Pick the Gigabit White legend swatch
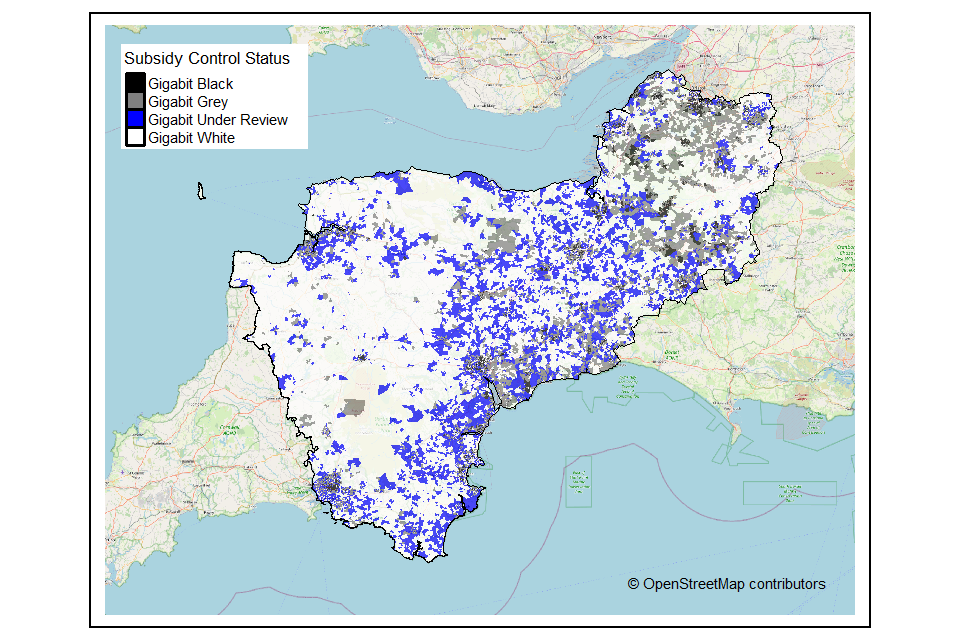The width and height of the screenshot is (960, 640). pyautogui.click(x=135, y=138)
